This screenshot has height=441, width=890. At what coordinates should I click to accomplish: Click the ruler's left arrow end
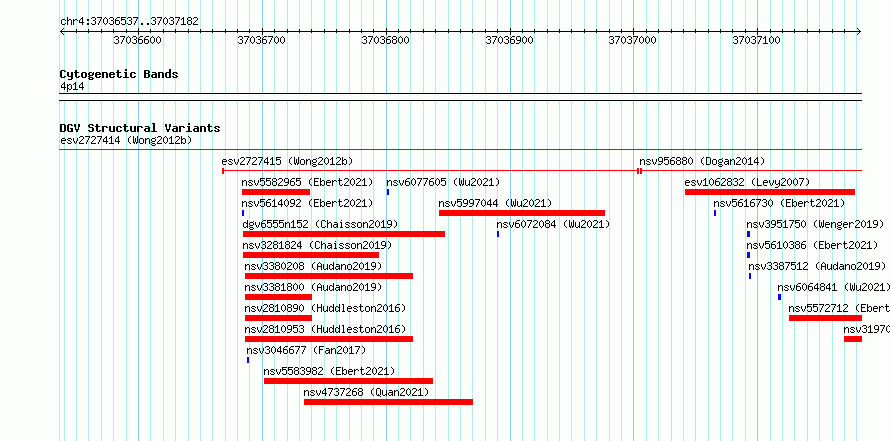(62, 32)
